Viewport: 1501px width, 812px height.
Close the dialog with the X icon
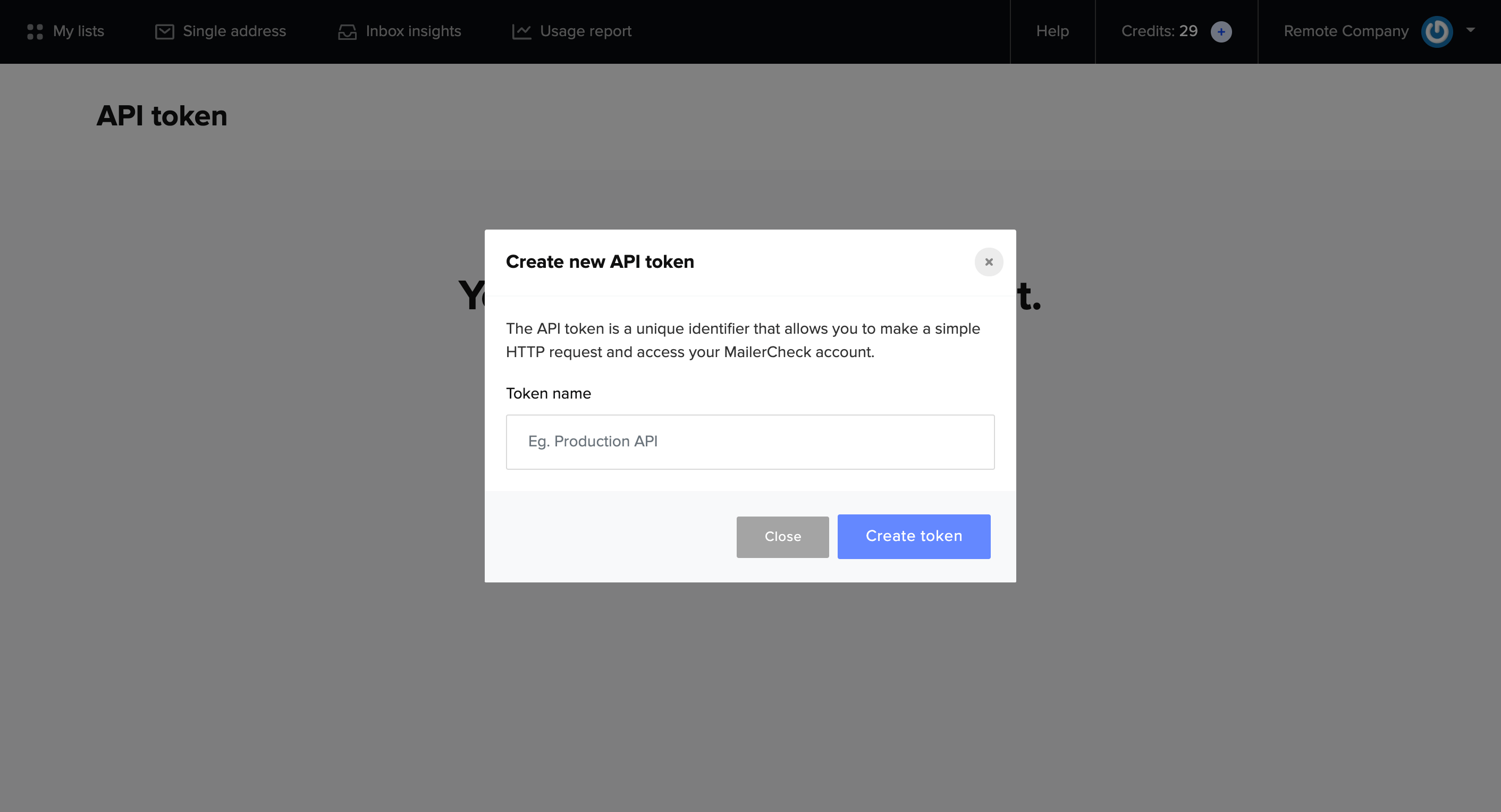click(988, 262)
